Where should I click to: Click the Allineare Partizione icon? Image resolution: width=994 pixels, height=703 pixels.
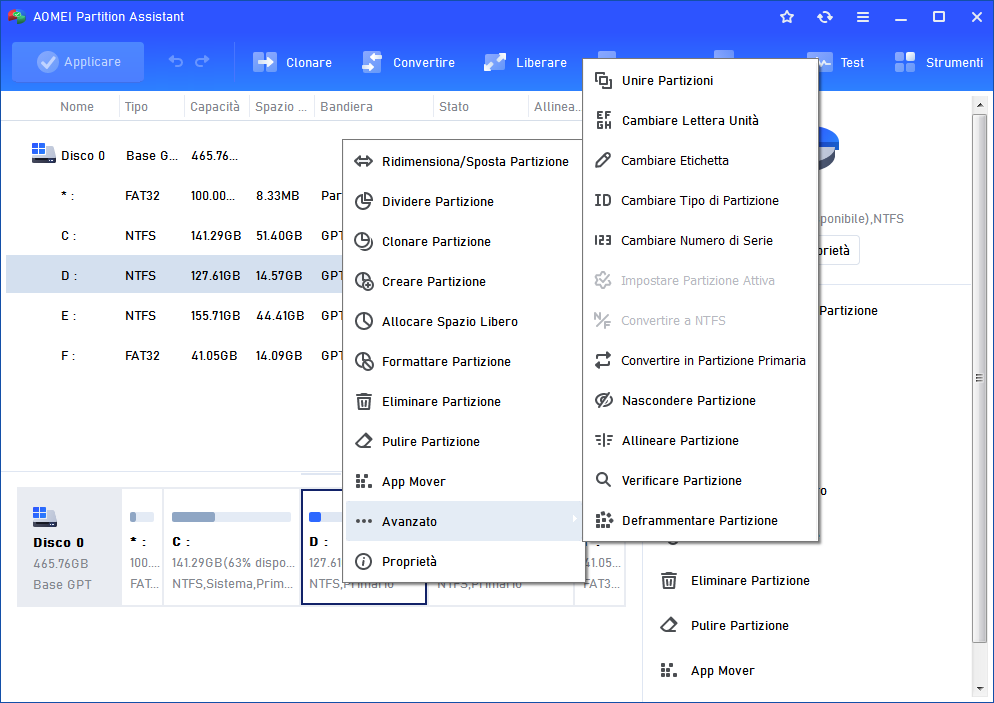tap(604, 441)
